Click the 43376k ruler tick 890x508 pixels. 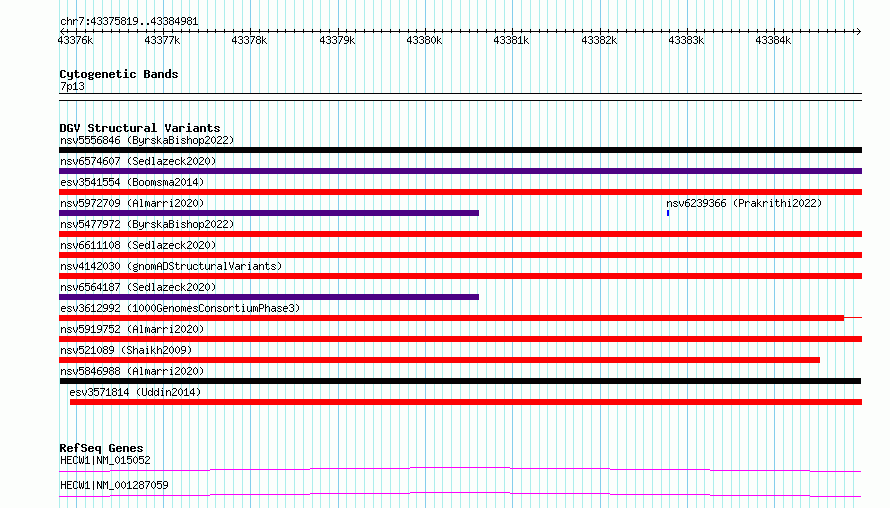point(75,40)
